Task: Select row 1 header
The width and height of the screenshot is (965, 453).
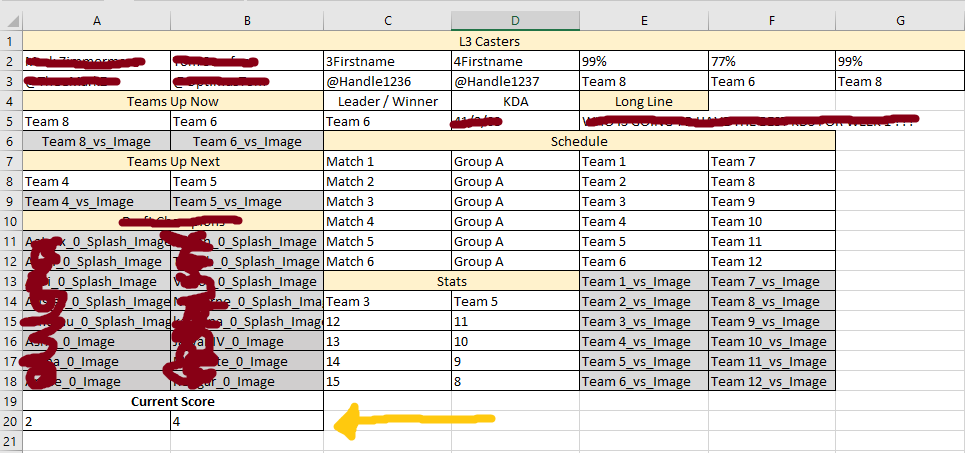Action: pos(11,41)
